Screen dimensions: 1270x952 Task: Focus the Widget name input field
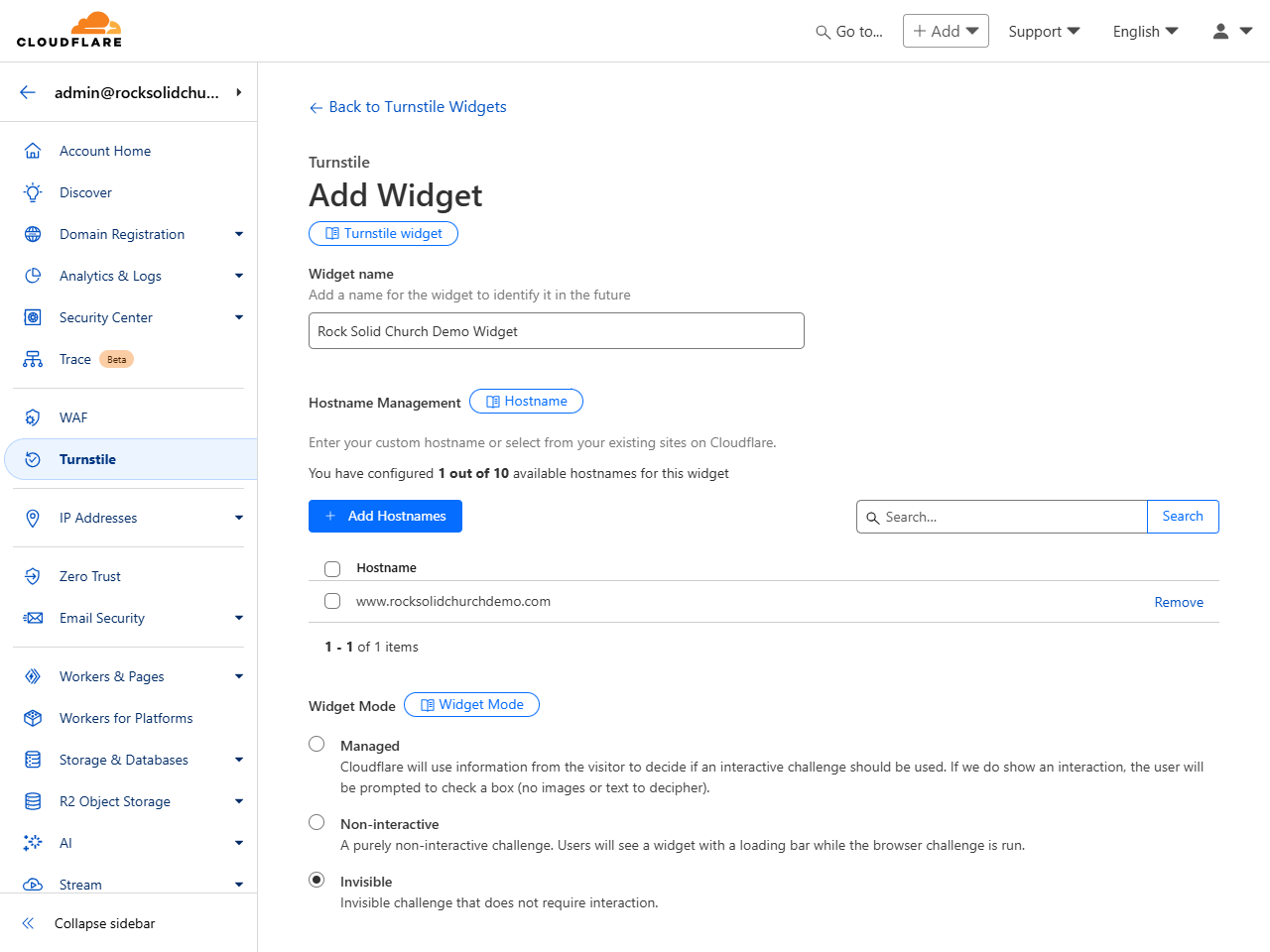coord(557,331)
